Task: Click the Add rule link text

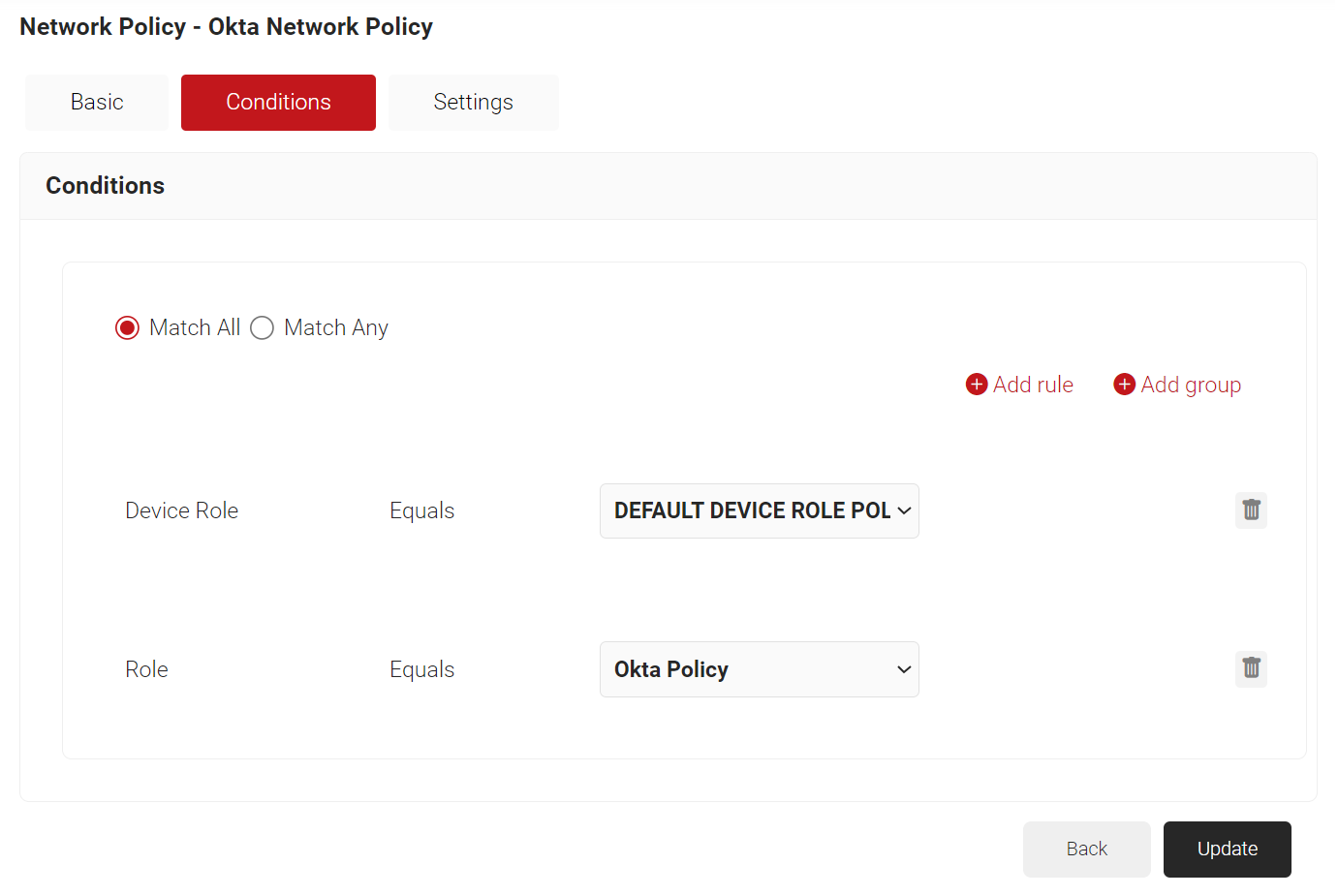Action: 1033,385
